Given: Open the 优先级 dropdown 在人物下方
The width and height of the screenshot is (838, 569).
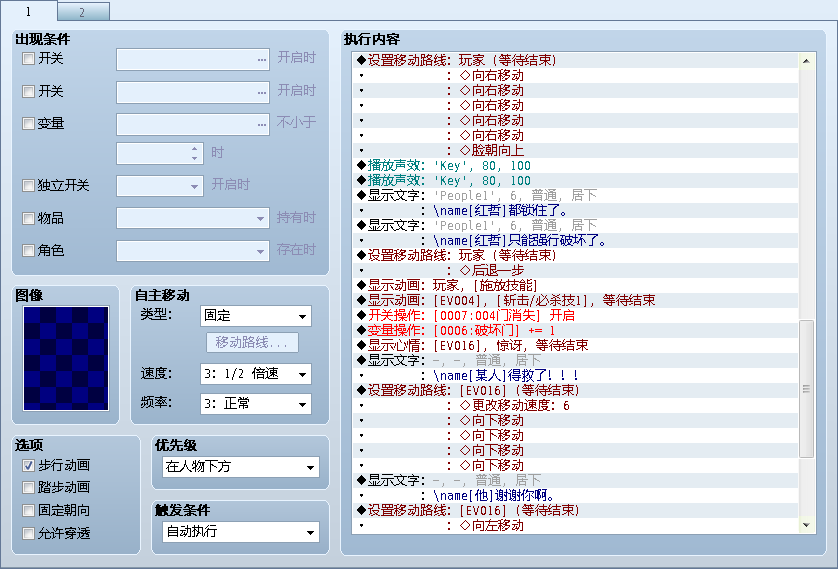Looking at the screenshot, I should pyautogui.click(x=241, y=467).
